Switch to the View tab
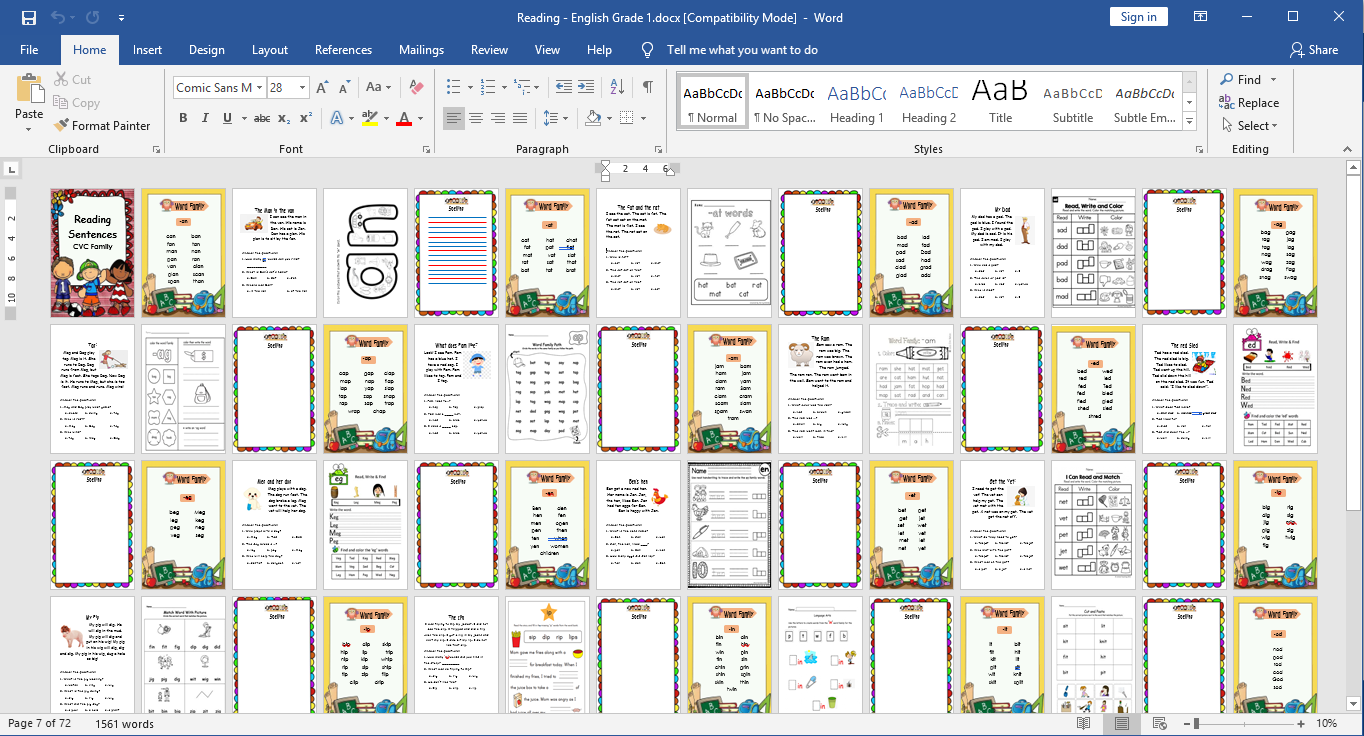Screen dimensions: 1364x736 [x=547, y=50]
